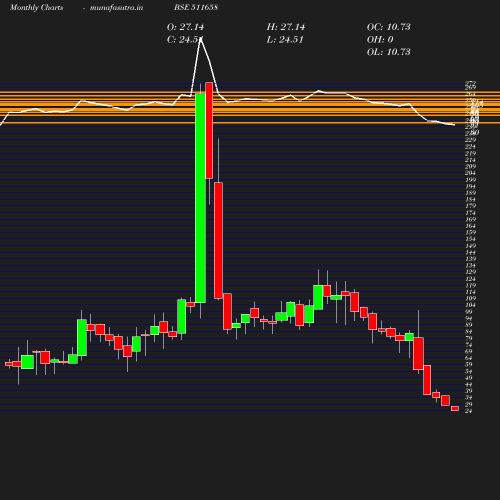
Task: Click the price axis label 24
Action: coord(469,411)
